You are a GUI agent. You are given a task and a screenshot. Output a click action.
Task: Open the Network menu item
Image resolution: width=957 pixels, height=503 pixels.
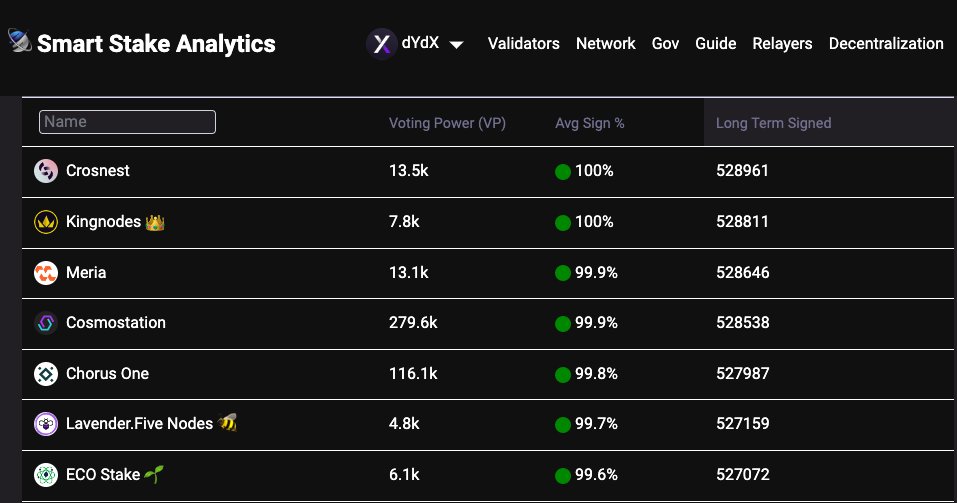coord(605,43)
